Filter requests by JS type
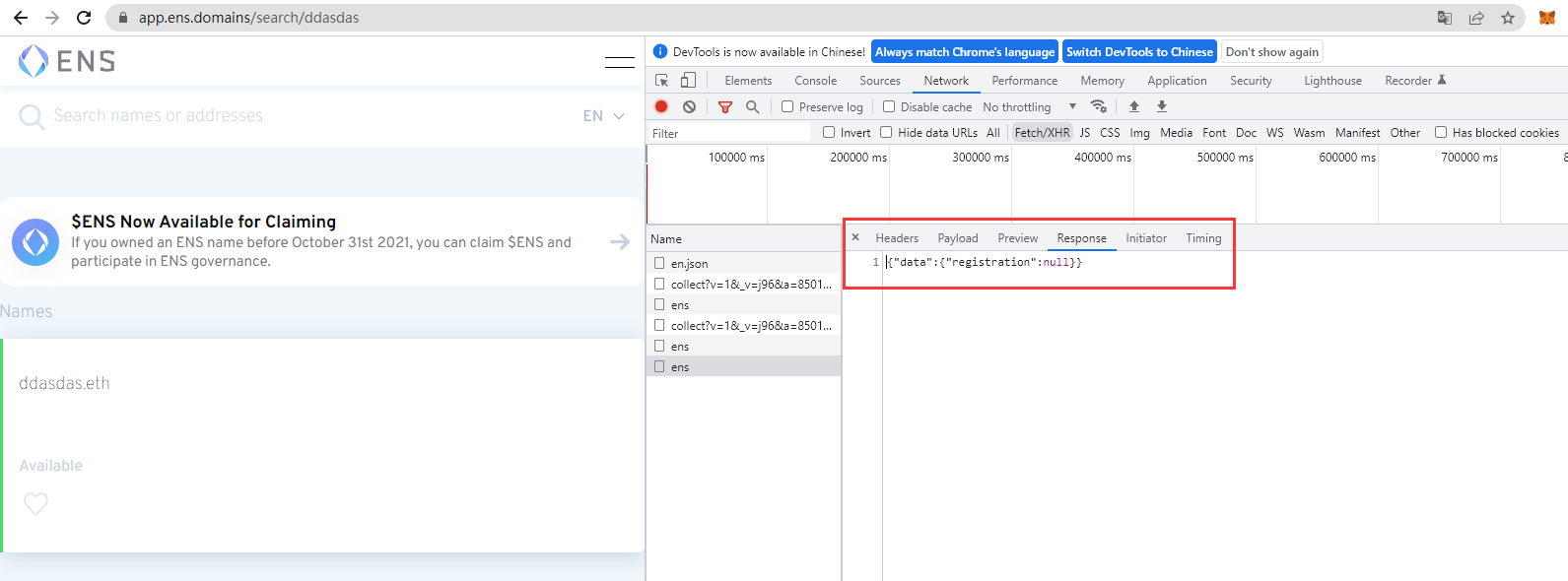 pyautogui.click(x=1084, y=132)
